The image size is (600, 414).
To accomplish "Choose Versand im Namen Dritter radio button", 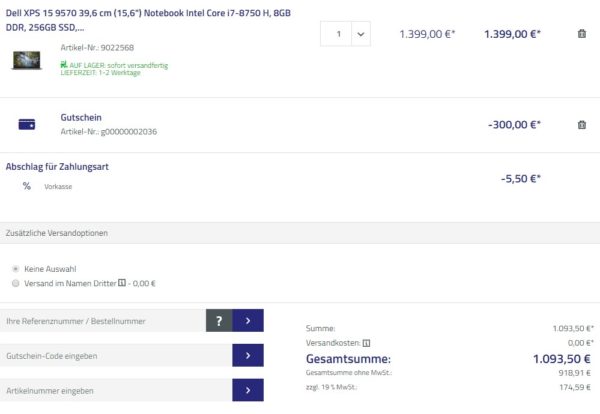I will pyautogui.click(x=15, y=283).
